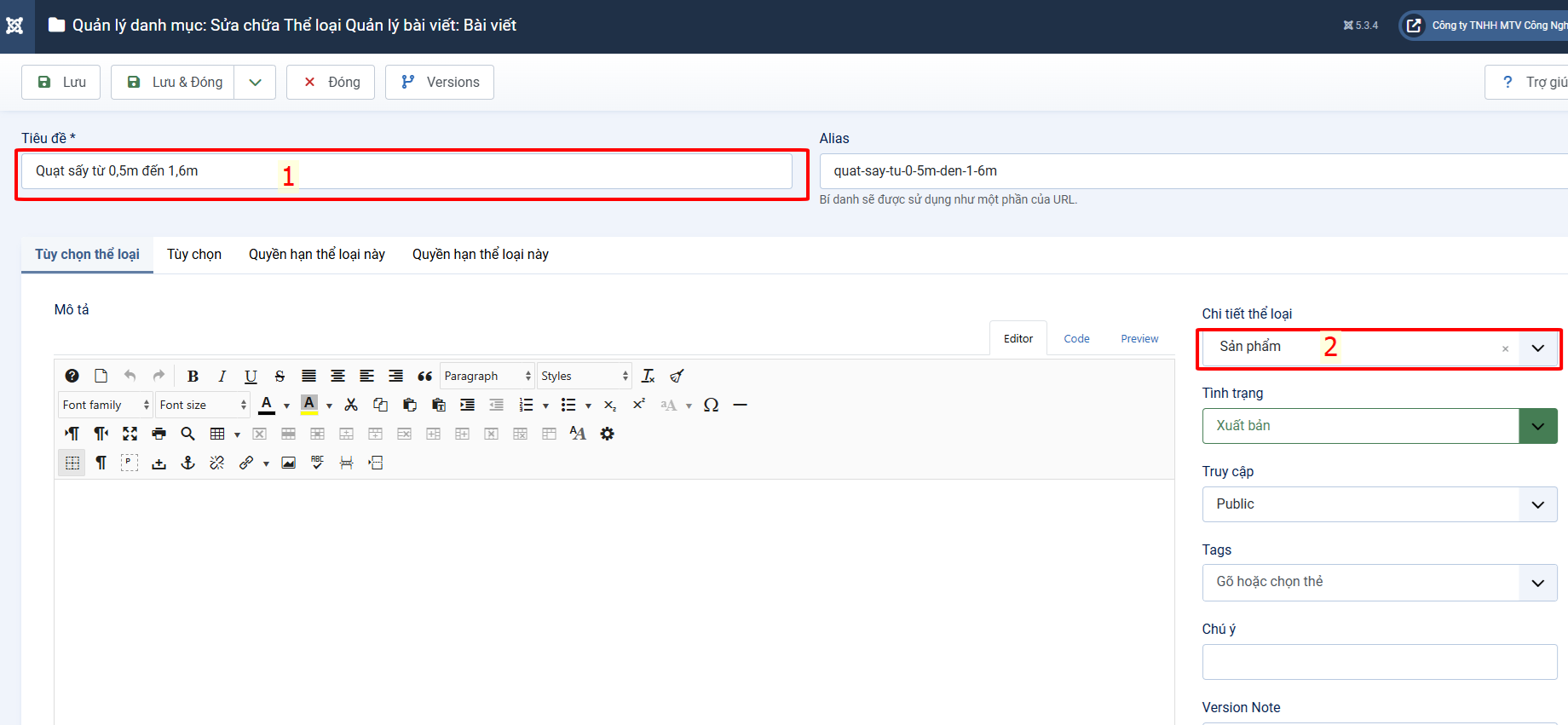Click the Cut scissors icon
Image resolution: width=1568 pixels, height=725 pixels.
tap(351, 405)
